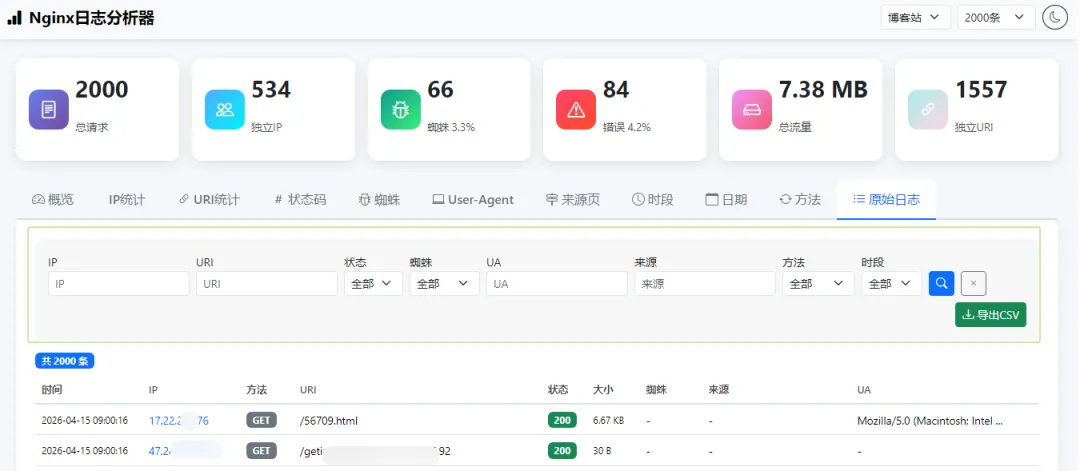
Task: Focus the URI filter input field
Action: 267,283
